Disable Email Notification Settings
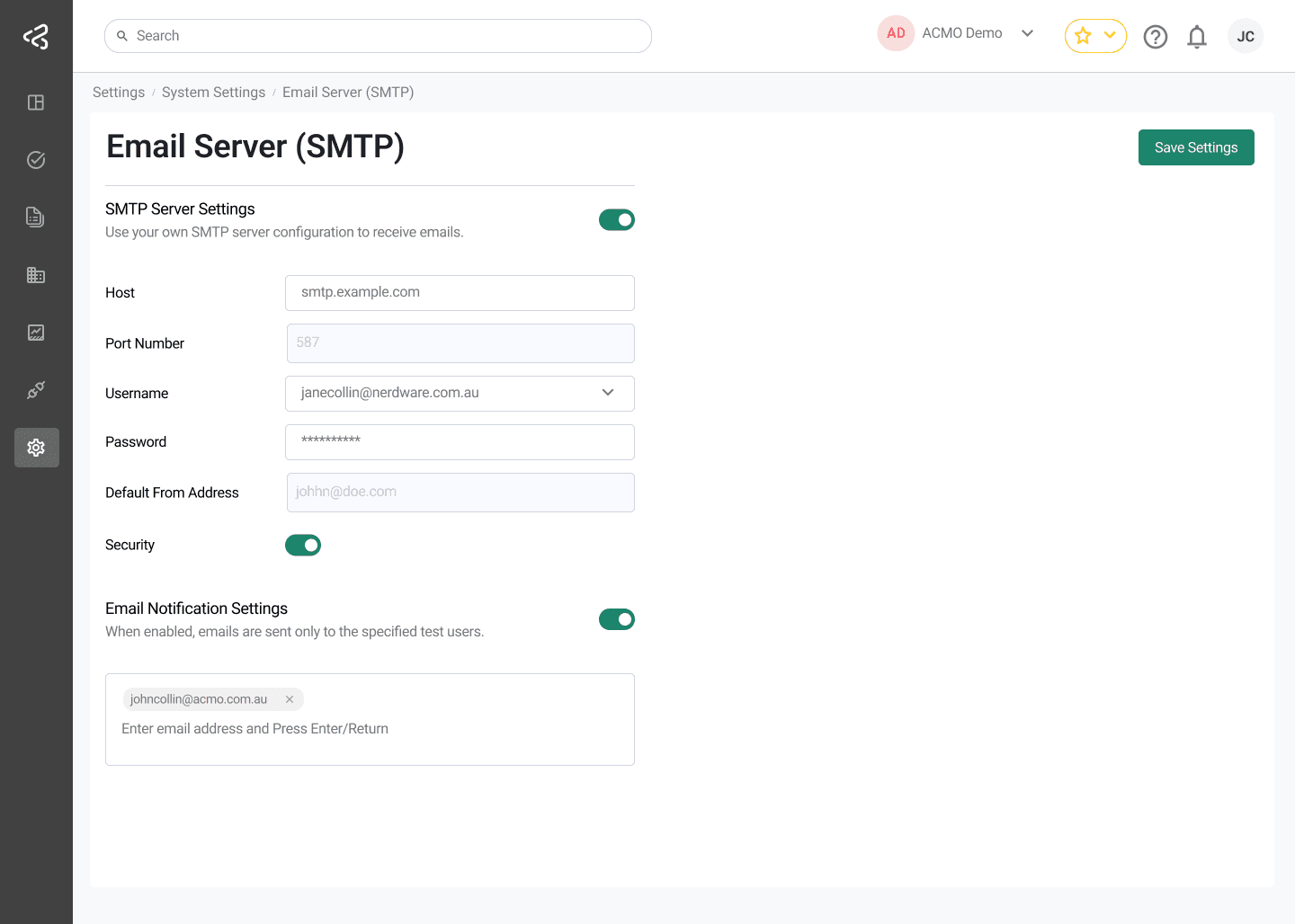 point(617,618)
